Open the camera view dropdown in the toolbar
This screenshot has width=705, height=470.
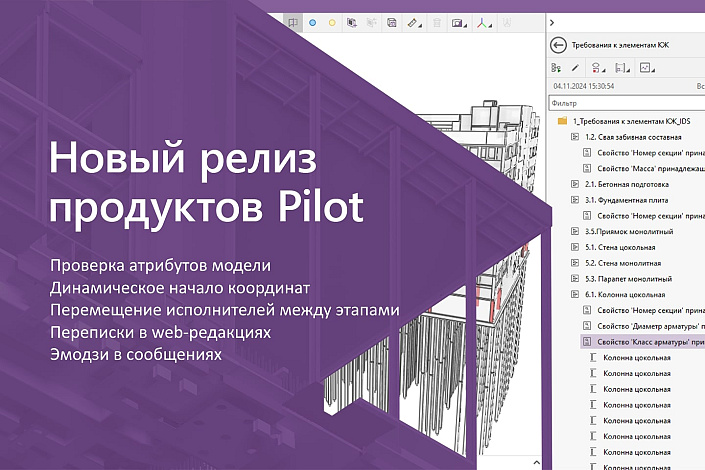coord(460,21)
